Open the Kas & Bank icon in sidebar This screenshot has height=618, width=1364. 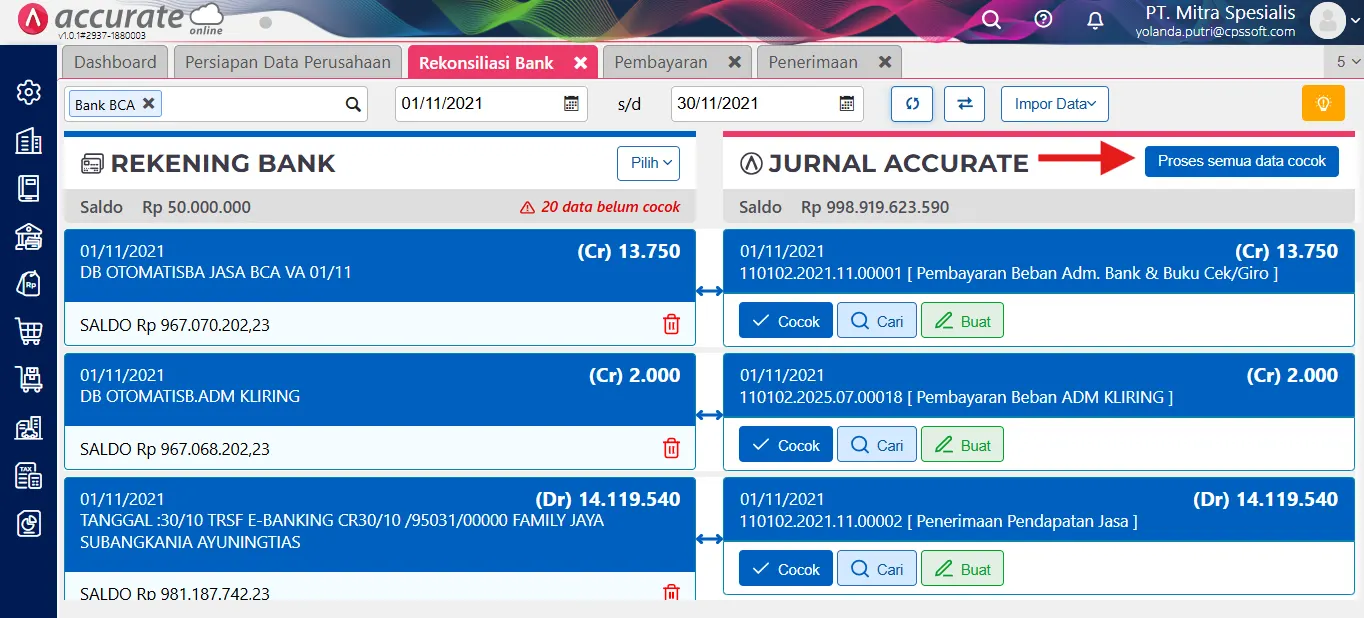(27, 237)
